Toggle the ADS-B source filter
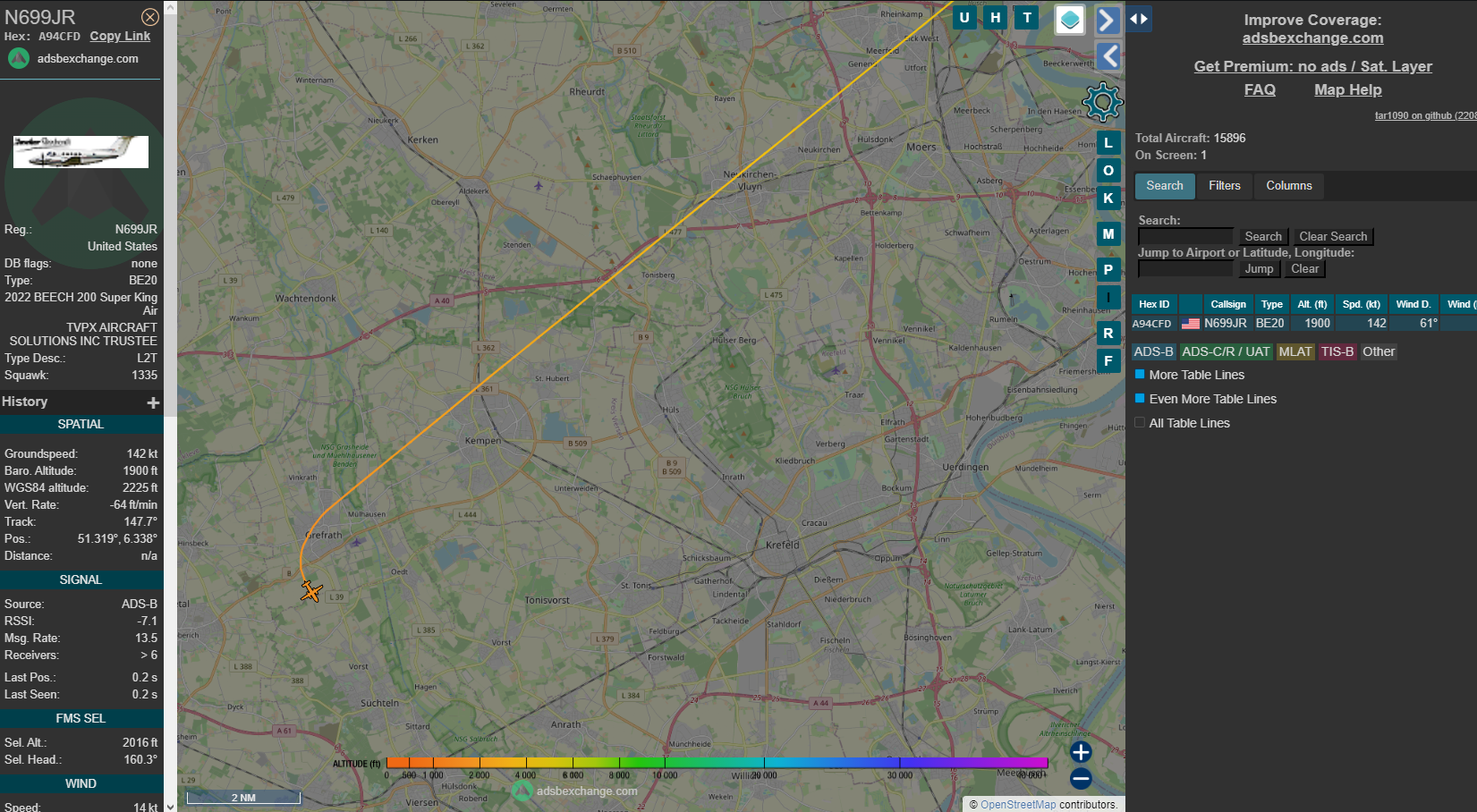1477x812 pixels. point(1153,352)
